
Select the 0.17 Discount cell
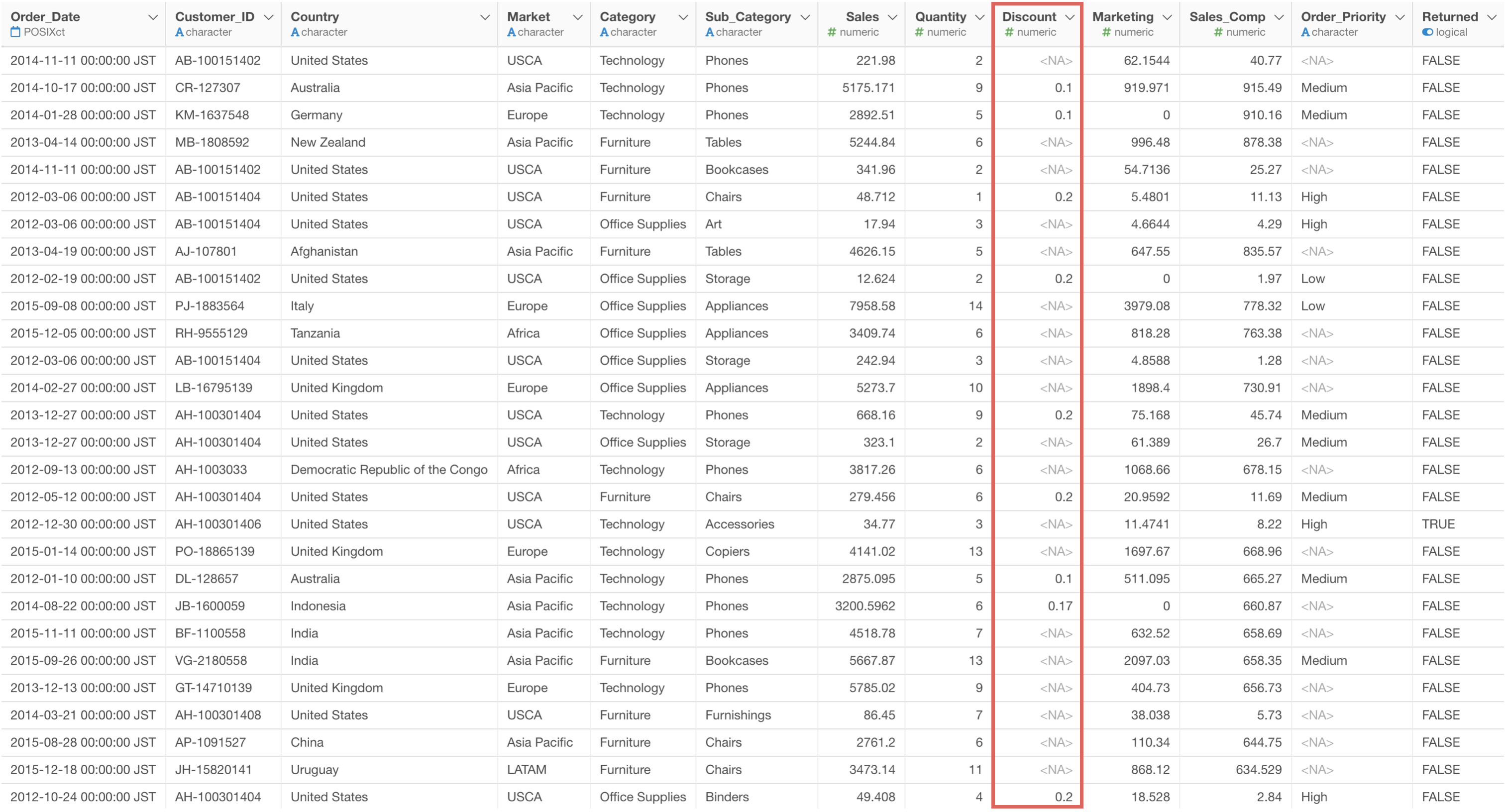tap(1060, 606)
